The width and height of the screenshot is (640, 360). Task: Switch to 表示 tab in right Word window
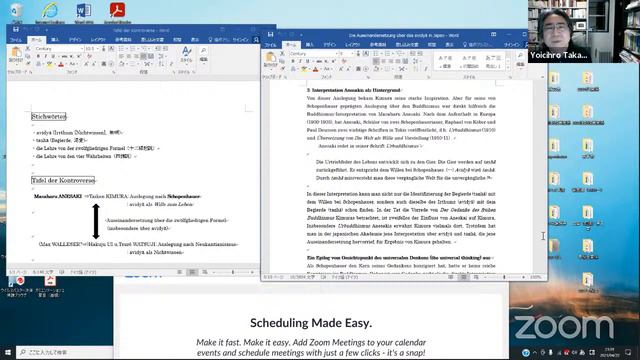coord(449,45)
